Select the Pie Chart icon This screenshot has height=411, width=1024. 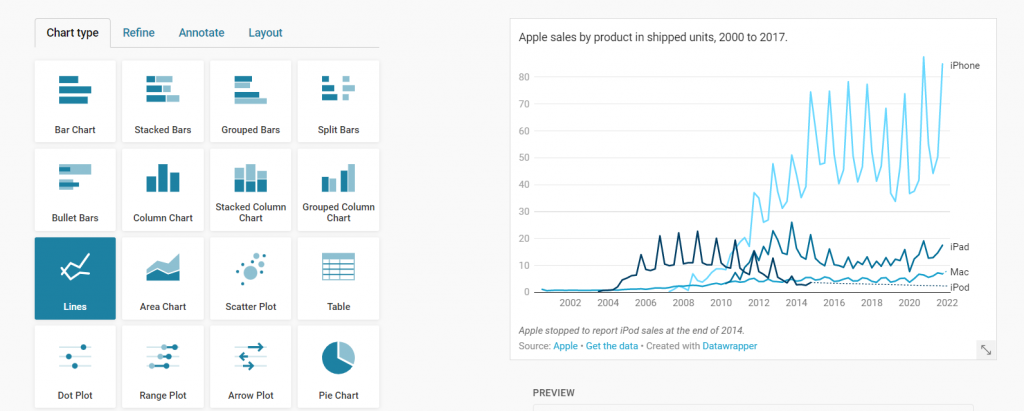click(338, 366)
